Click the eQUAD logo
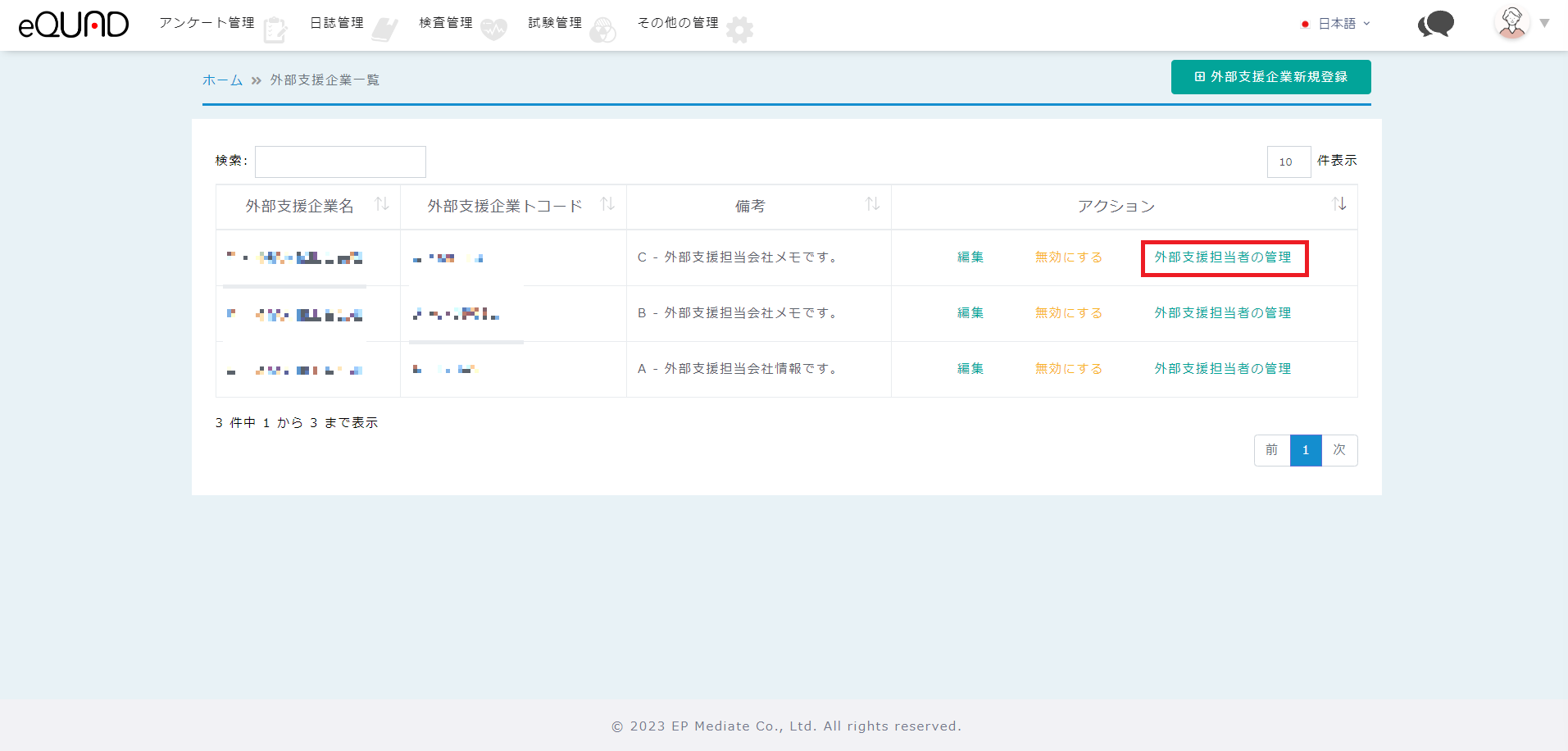The width and height of the screenshot is (1568, 751). 74,25
